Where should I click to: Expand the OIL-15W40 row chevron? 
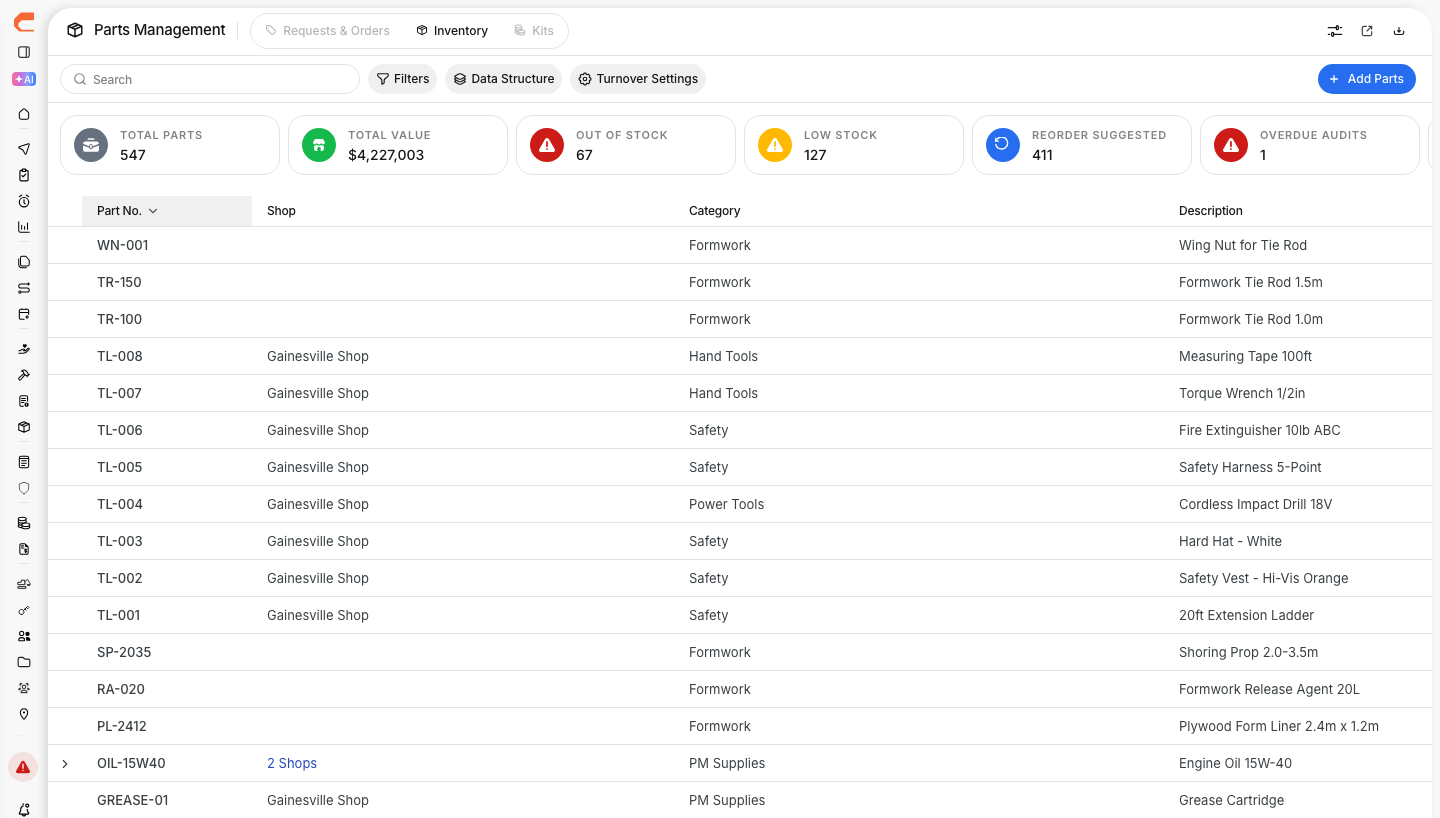click(65, 764)
